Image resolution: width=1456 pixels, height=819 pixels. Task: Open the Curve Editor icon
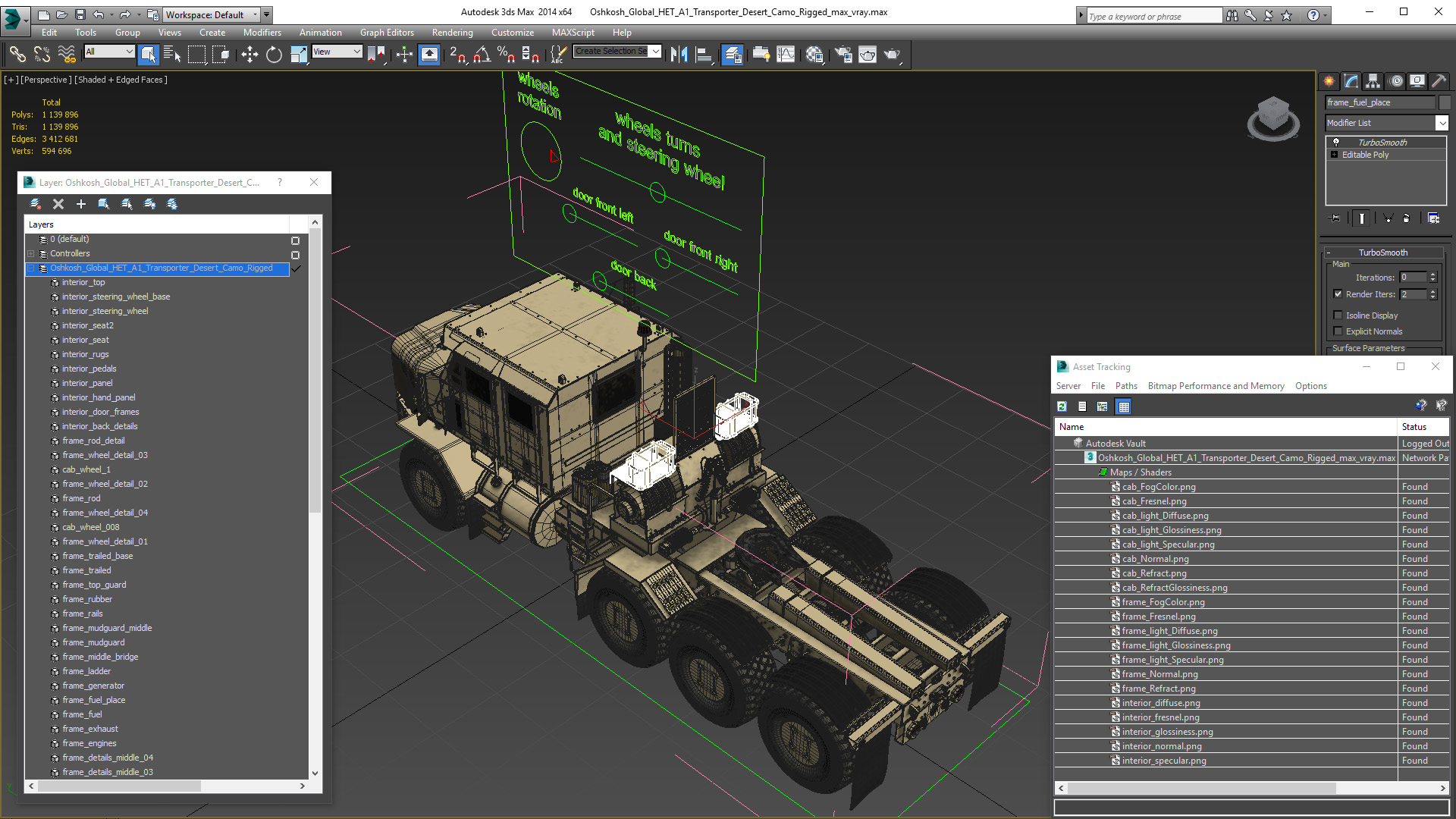786,54
